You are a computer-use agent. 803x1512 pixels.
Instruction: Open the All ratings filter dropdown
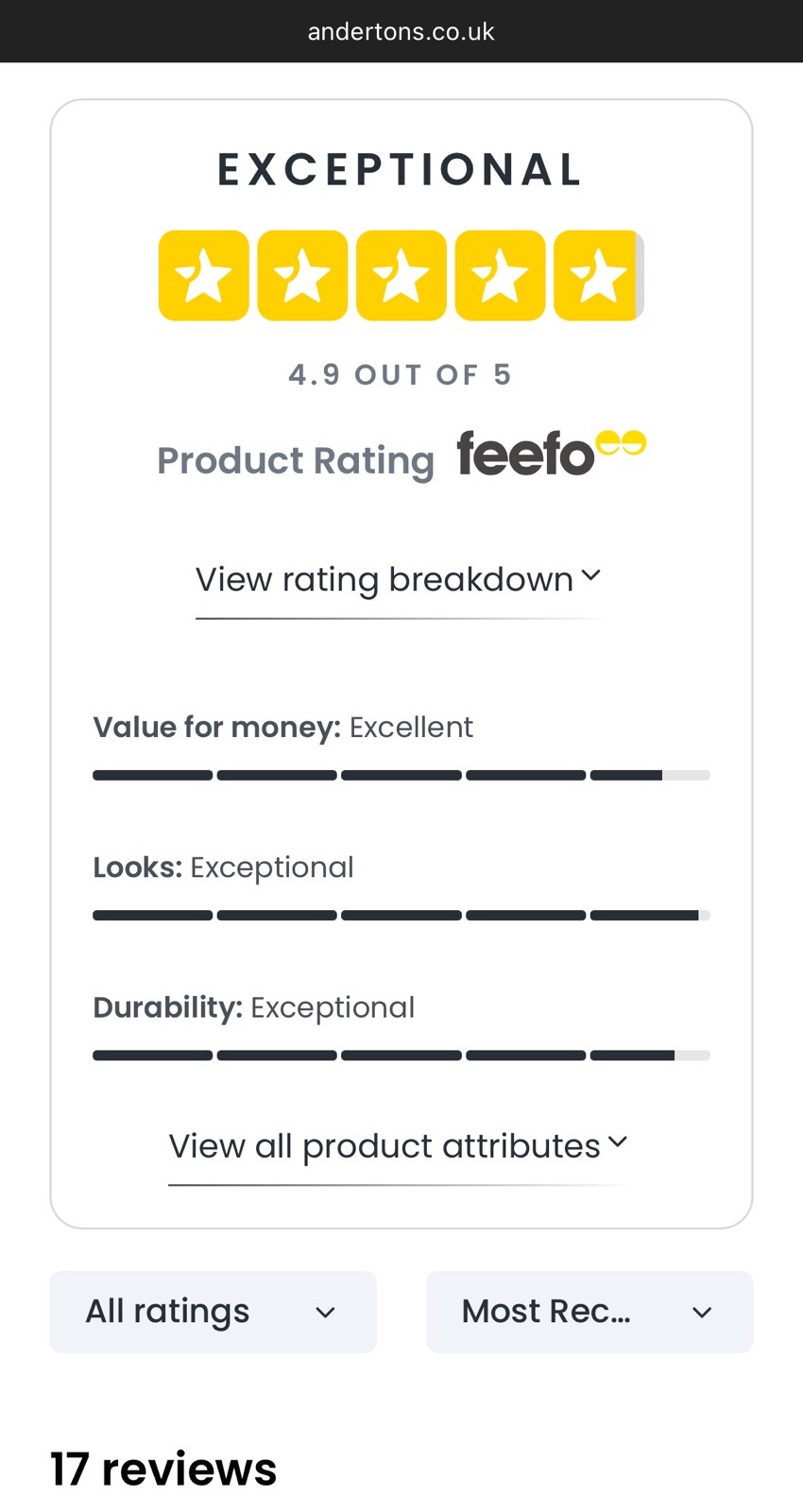pos(213,1312)
